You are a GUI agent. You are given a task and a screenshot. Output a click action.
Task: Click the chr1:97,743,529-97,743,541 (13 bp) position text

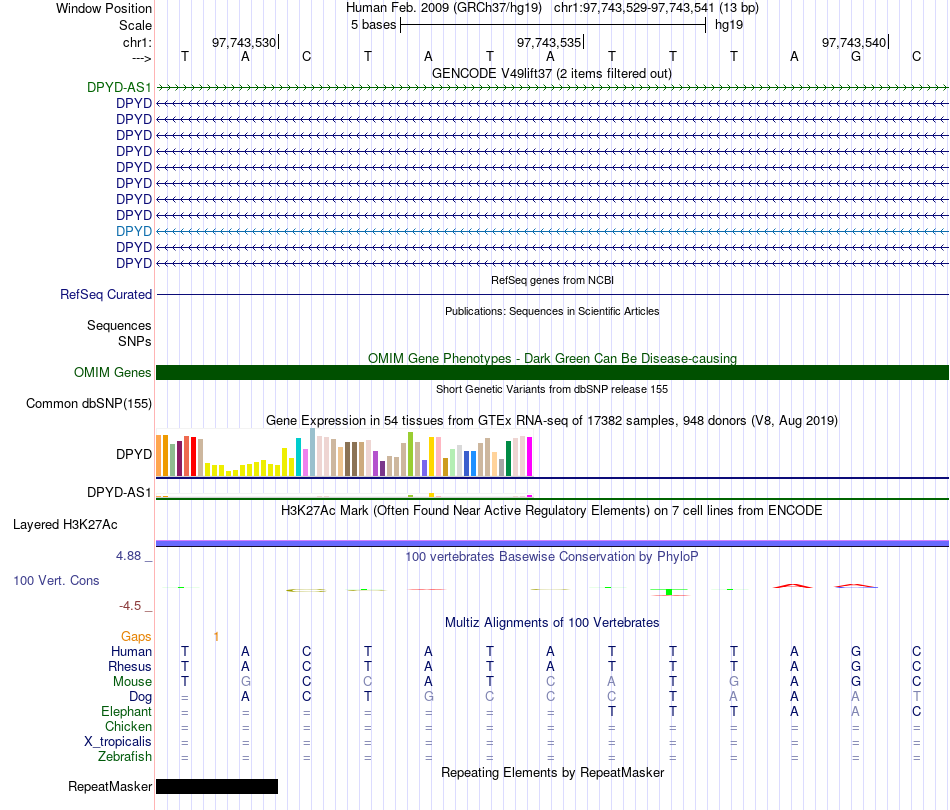click(x=656, y=8)
